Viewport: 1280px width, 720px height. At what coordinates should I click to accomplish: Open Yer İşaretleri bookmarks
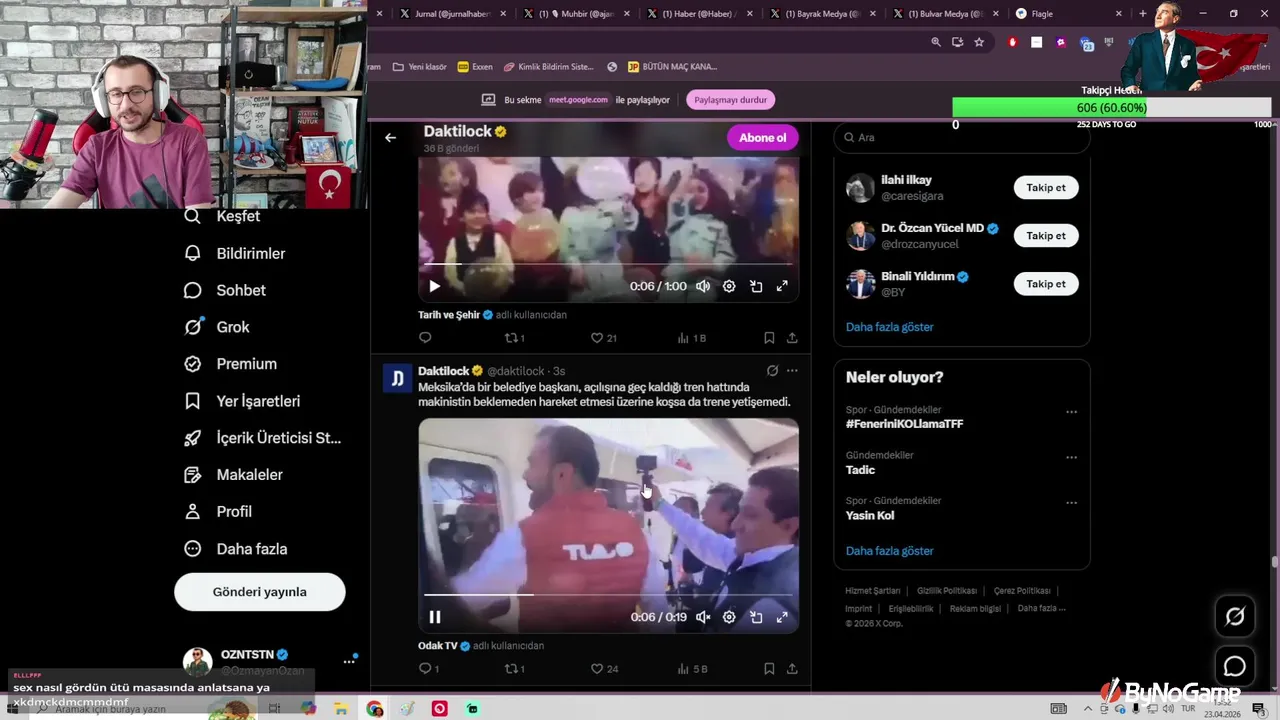242,401
